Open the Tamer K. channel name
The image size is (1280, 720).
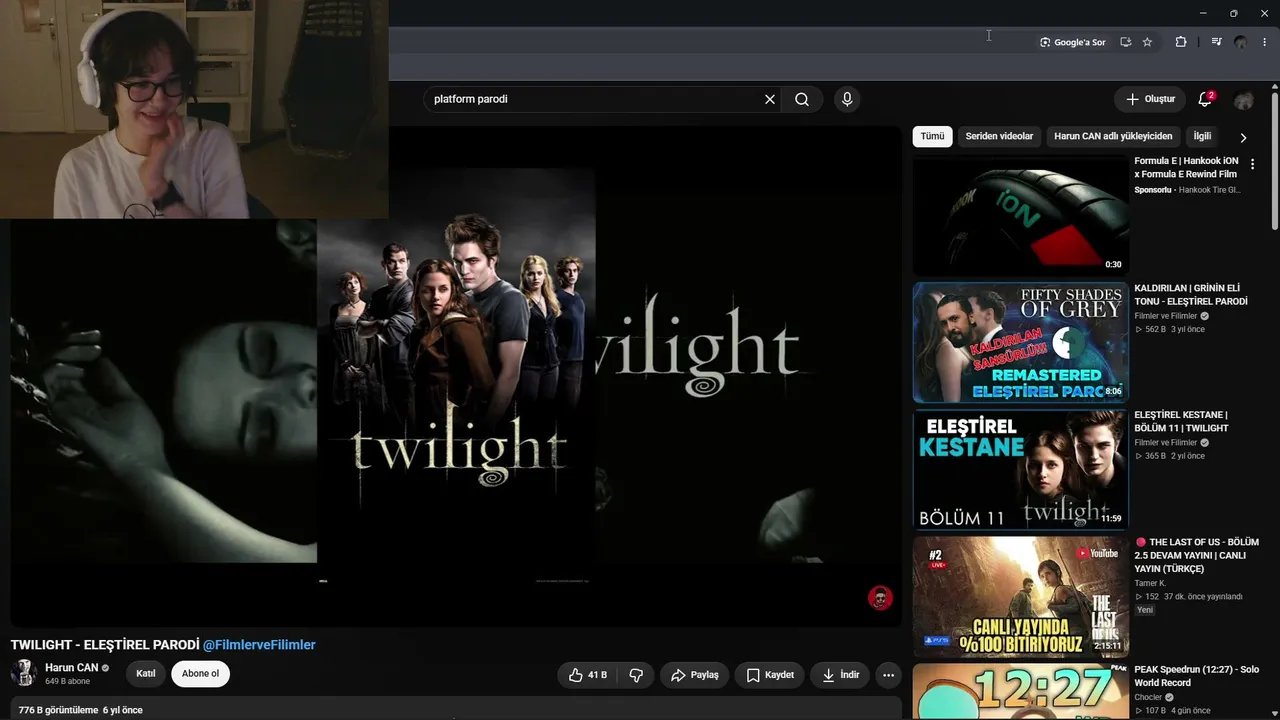1150,583
